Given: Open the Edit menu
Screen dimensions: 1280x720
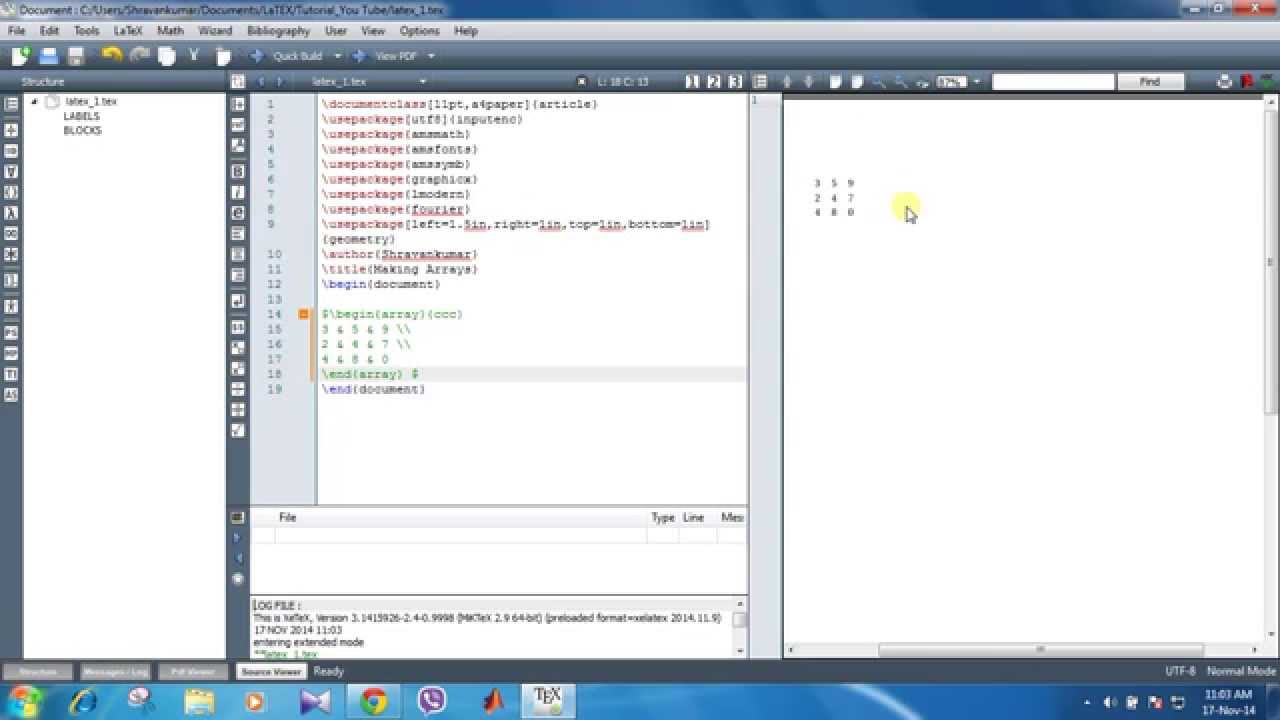Looking at the screenshot, I should point(49,31).
